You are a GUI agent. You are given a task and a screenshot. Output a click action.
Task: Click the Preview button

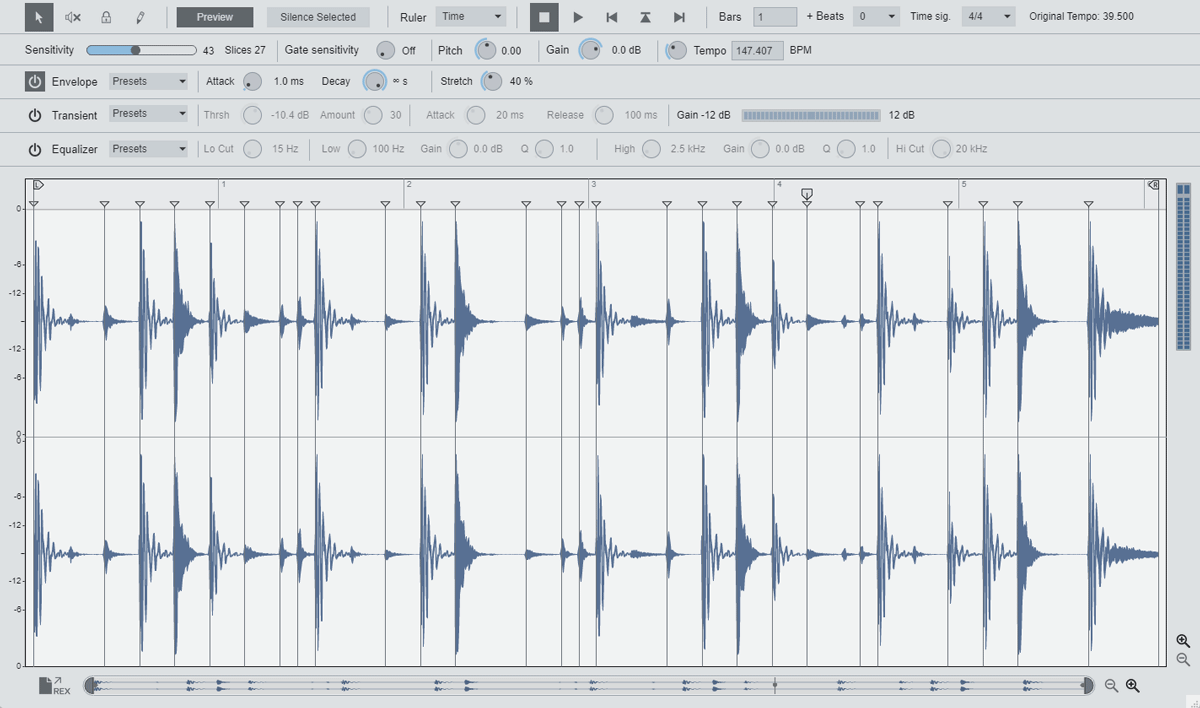point(215,17)
